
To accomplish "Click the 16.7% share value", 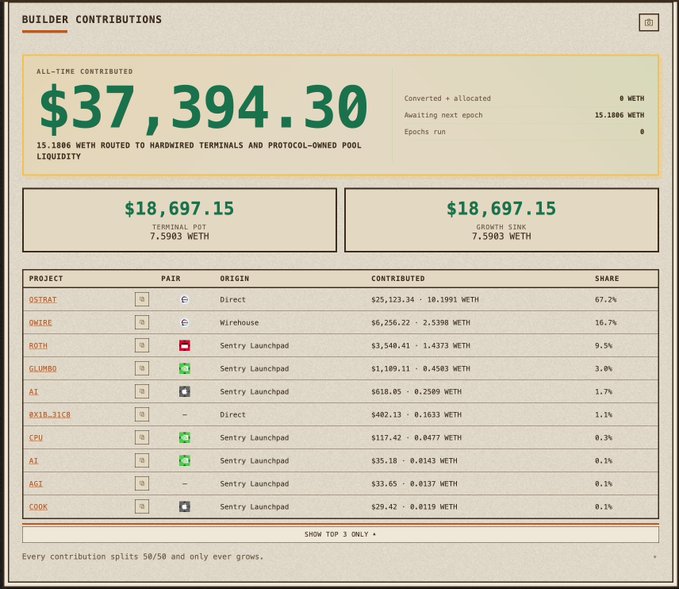I will [605, 322].
